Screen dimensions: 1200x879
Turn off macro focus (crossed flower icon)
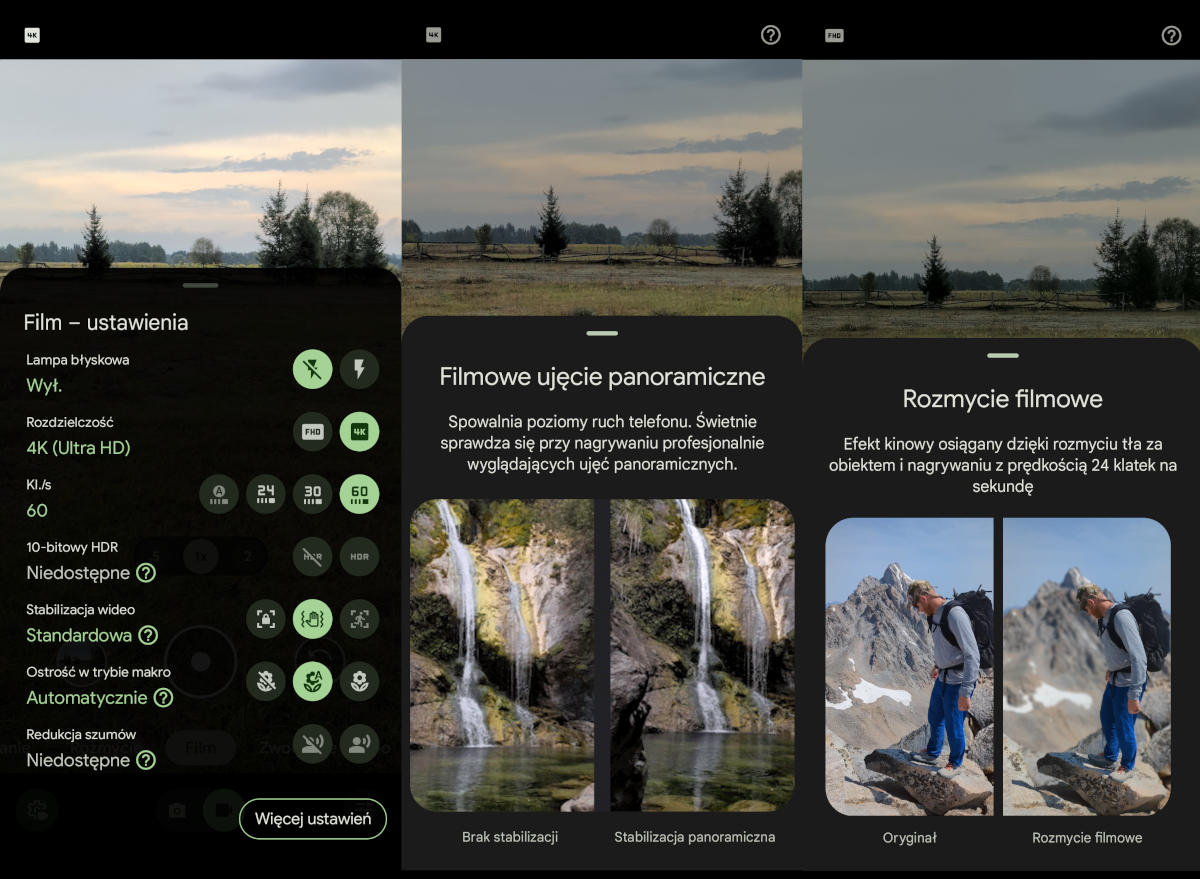266,681
